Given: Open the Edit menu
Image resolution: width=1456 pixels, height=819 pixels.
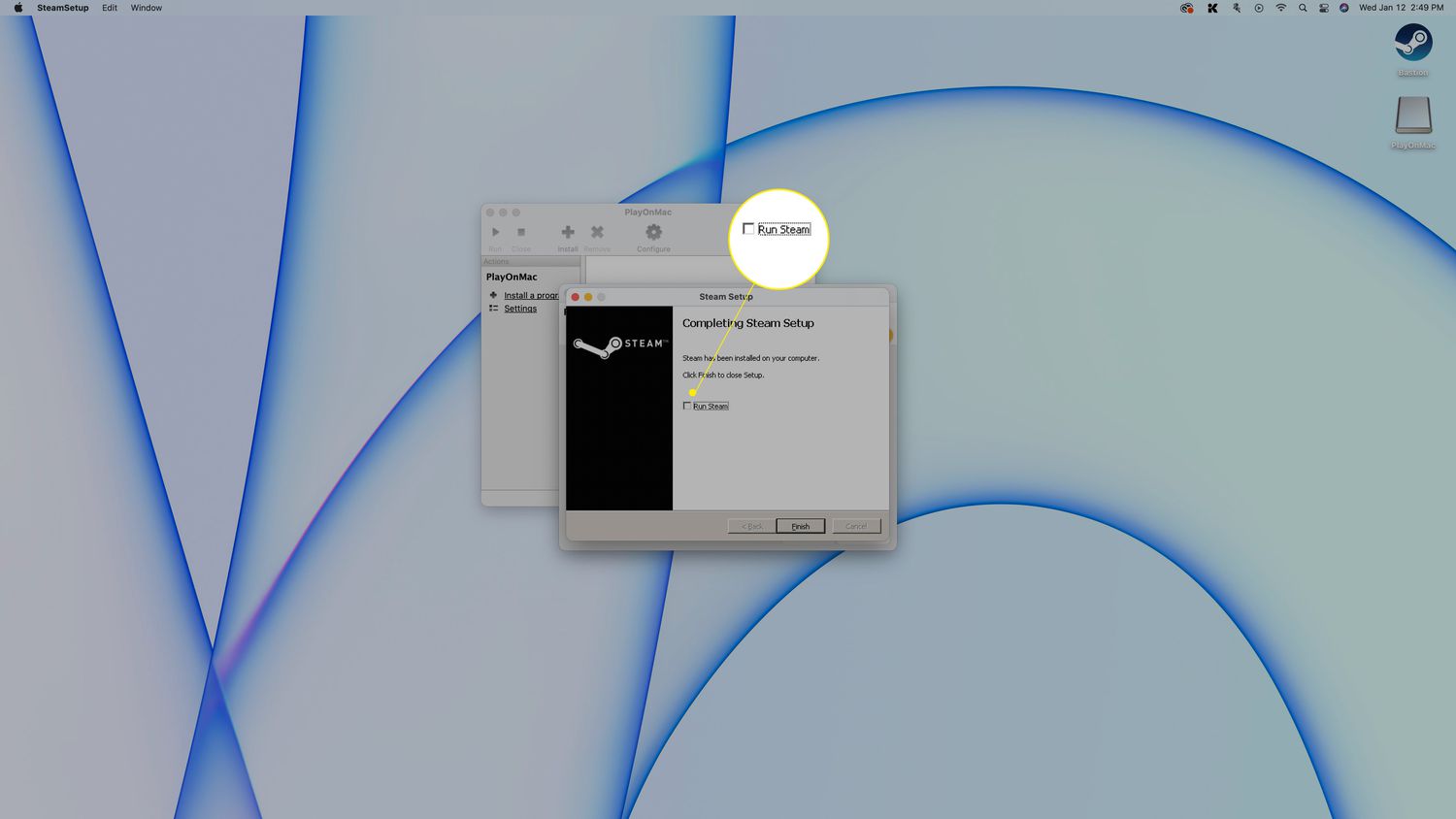Looking at the screenshot, I should [x=110, y=8].
